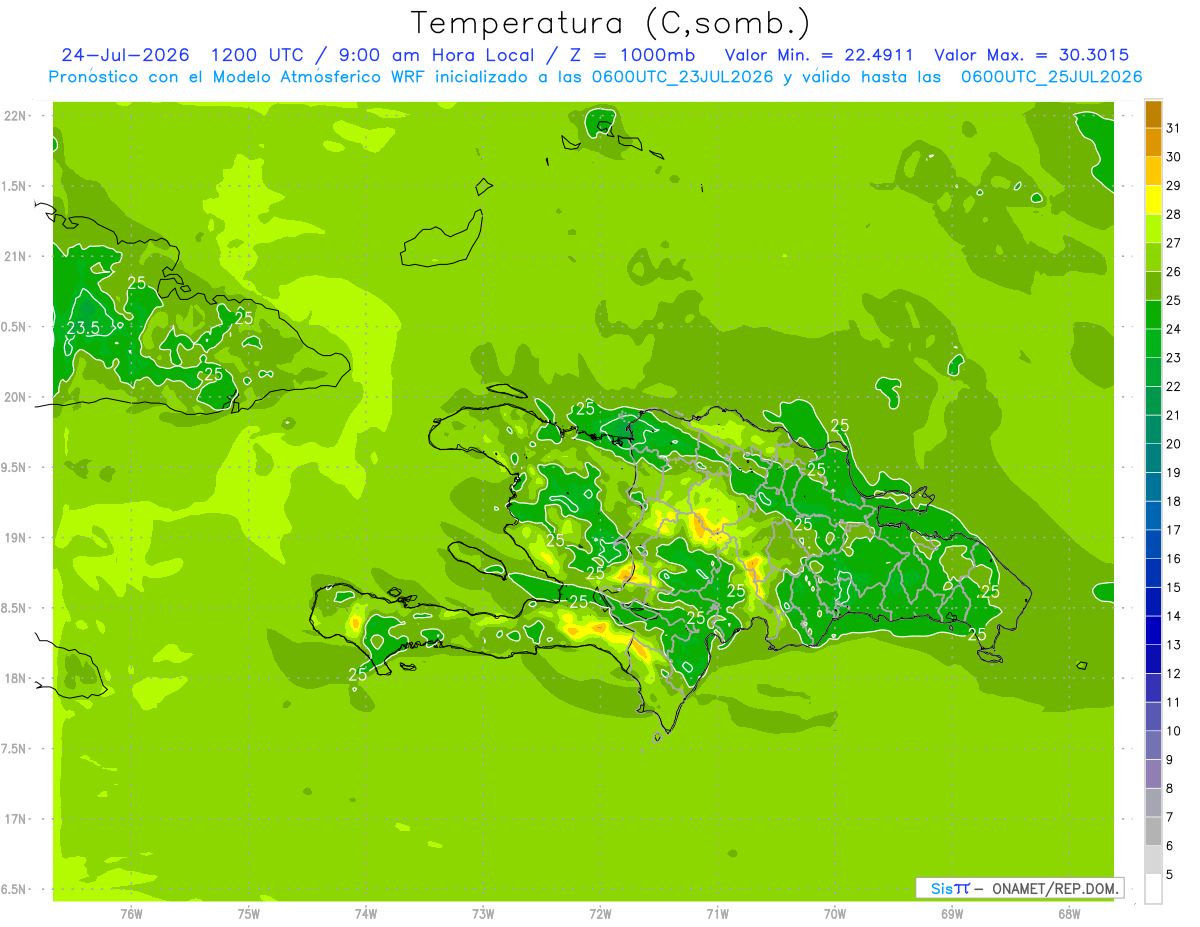Click the '1.5N' latitude axis label
Viewport: 1200px width, 927px height.
coord(13,186)
